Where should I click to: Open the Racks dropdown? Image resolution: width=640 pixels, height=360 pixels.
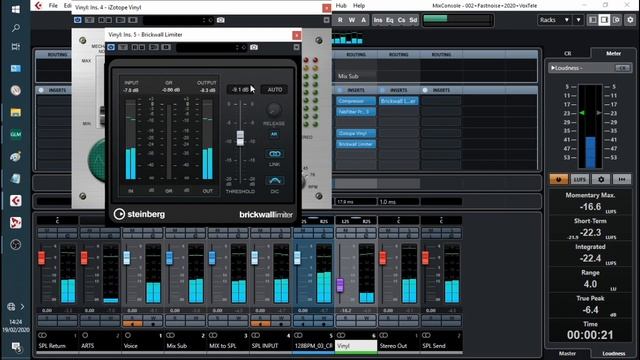pos(554,20)
